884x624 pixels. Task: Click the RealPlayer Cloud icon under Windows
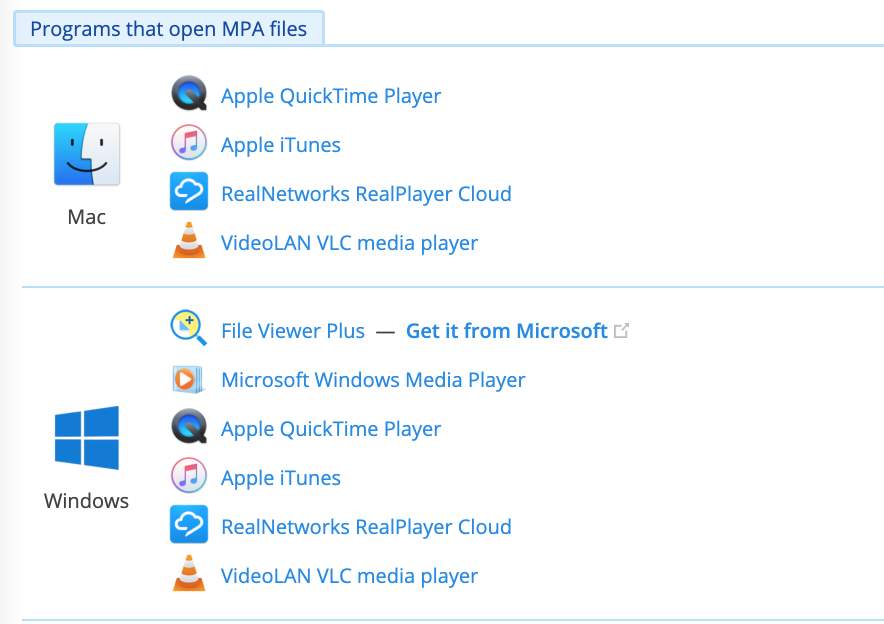[x=189, y=524]
